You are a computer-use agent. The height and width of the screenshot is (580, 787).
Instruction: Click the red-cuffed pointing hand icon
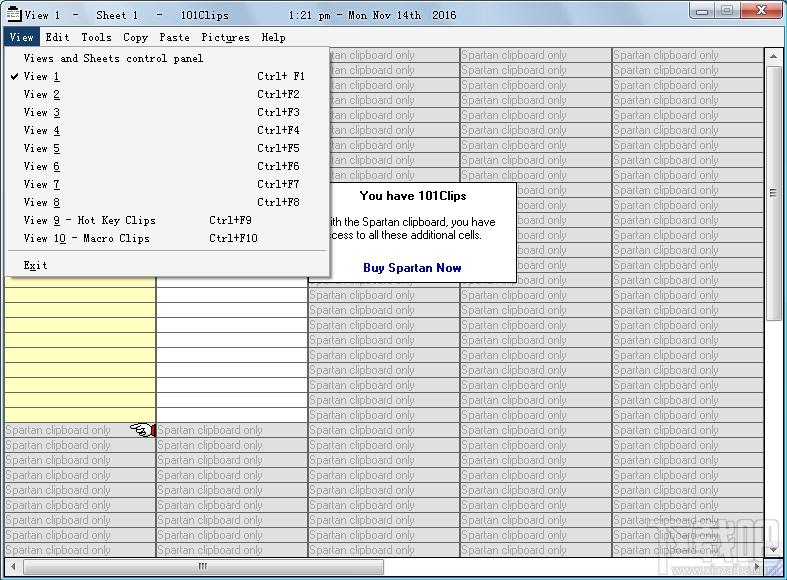pyautogui.click(x=143, y=430)
